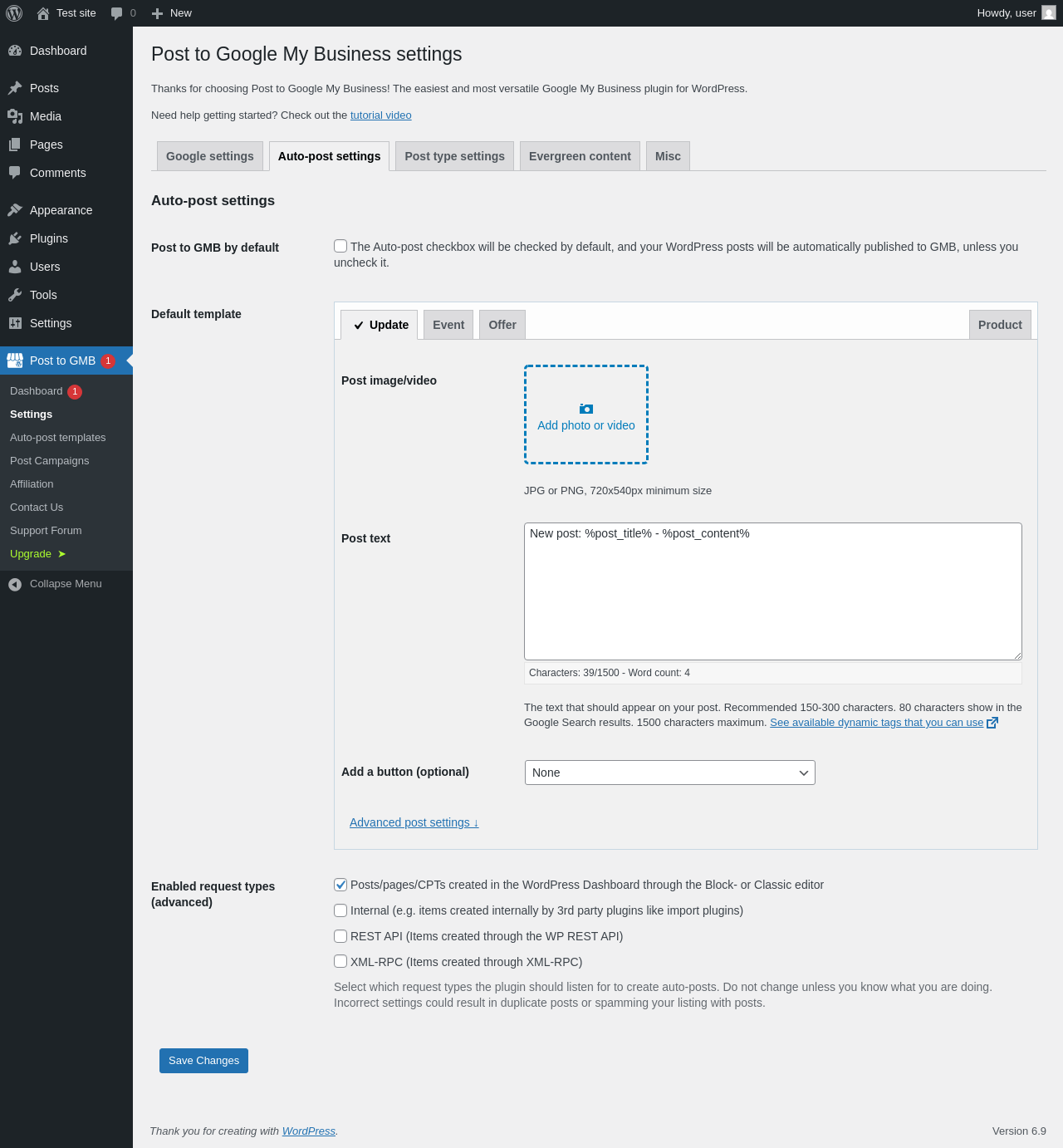Click the Post to GMB store icon
The width and height of the screenshot is (1063, 1148).
click(x=15, y=361)
